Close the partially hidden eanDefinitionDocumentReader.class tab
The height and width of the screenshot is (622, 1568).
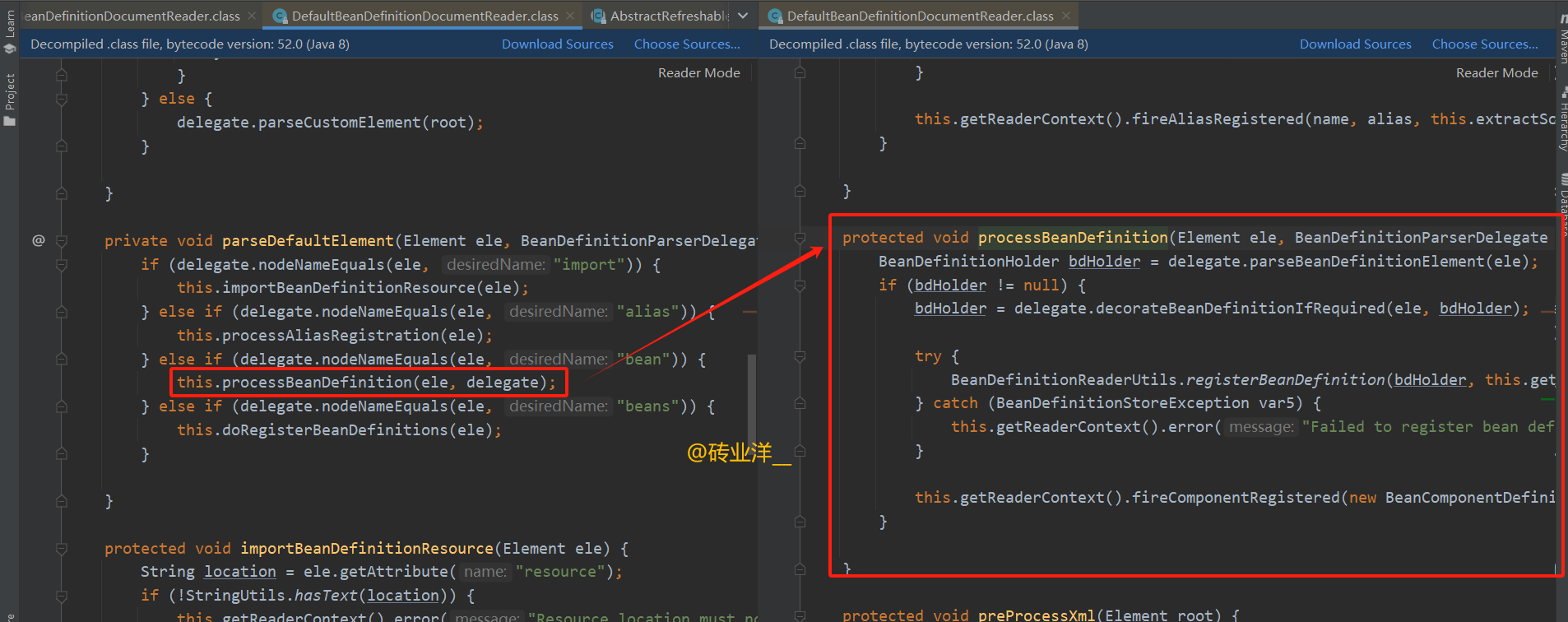pos(252,16)
